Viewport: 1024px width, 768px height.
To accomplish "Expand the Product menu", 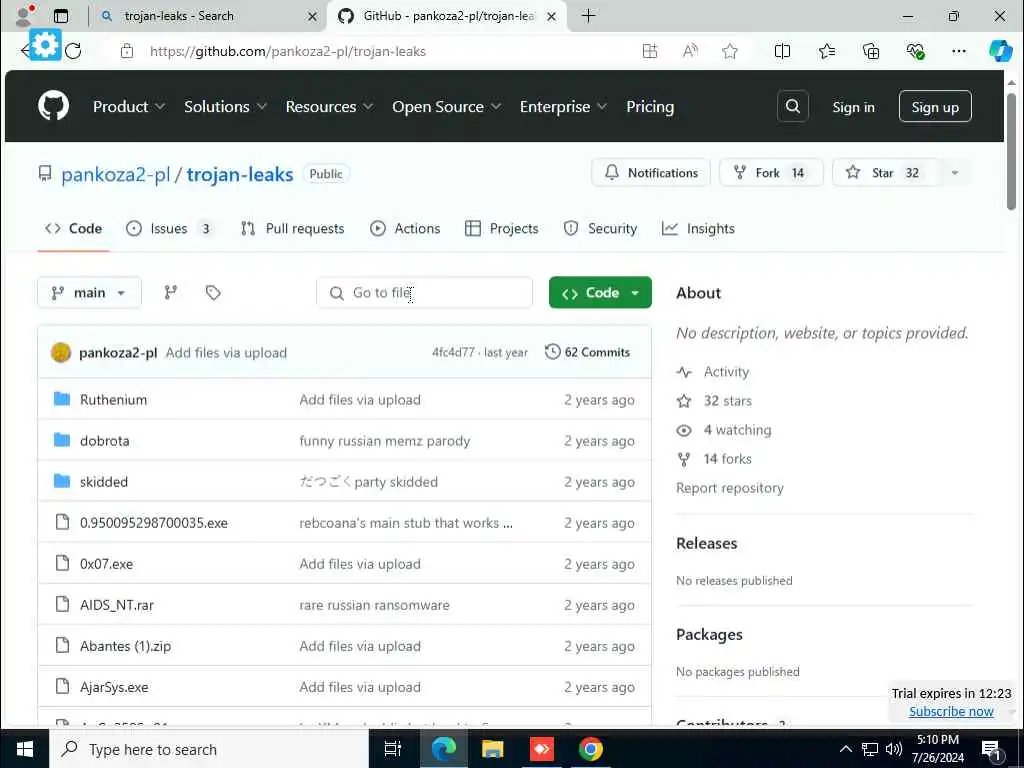I will [129, 106].
